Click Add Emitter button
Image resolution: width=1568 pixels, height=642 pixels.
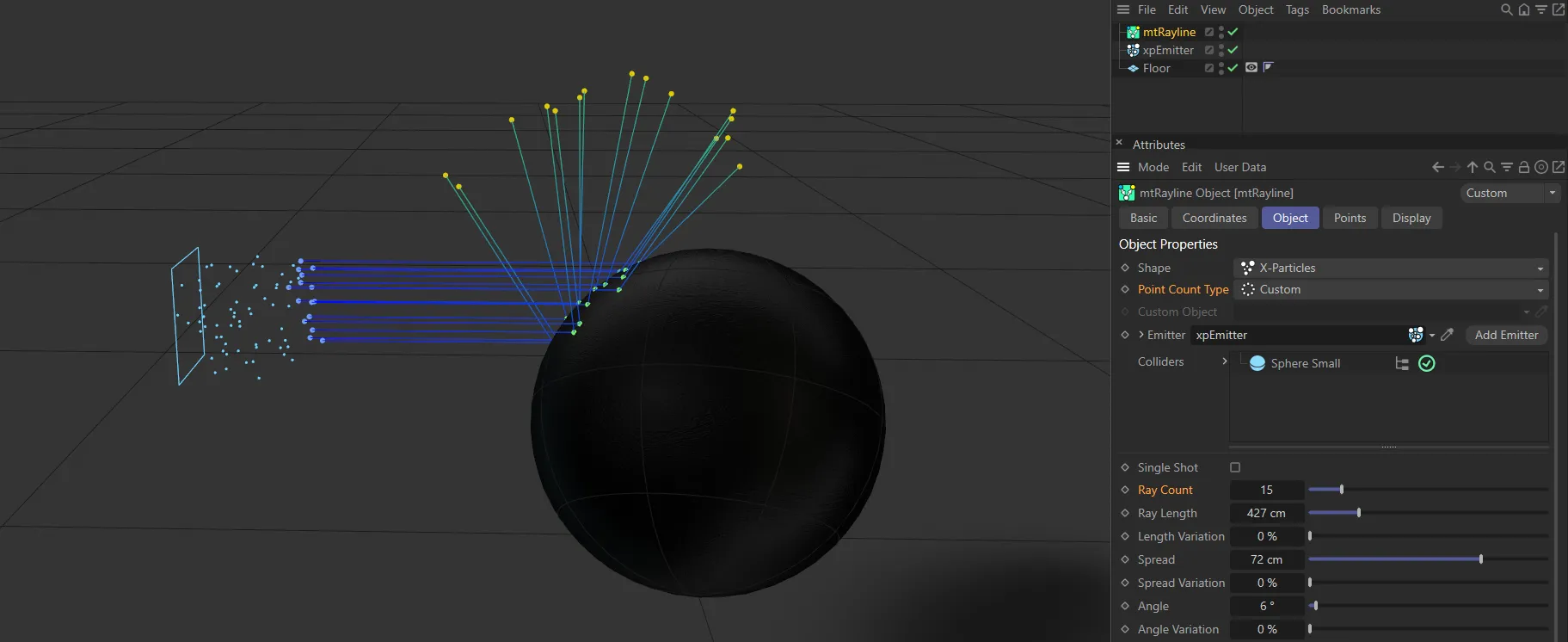pyautogui.click(x=1506, y=335)
